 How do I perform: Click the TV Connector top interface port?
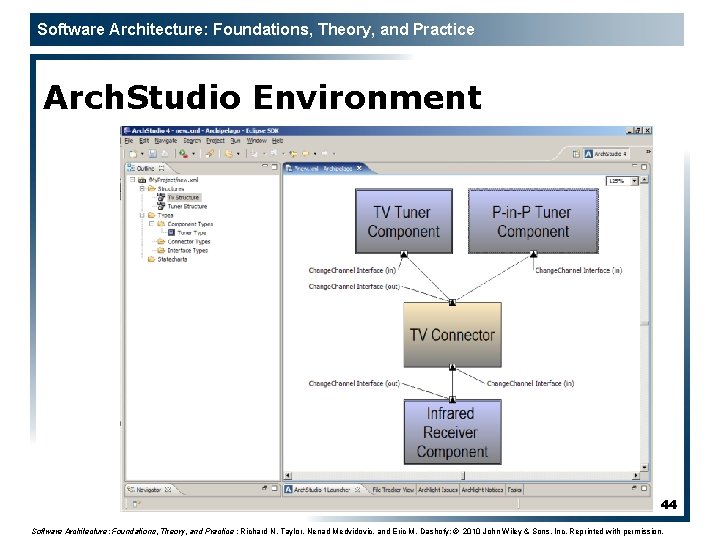tap(452, 302)
